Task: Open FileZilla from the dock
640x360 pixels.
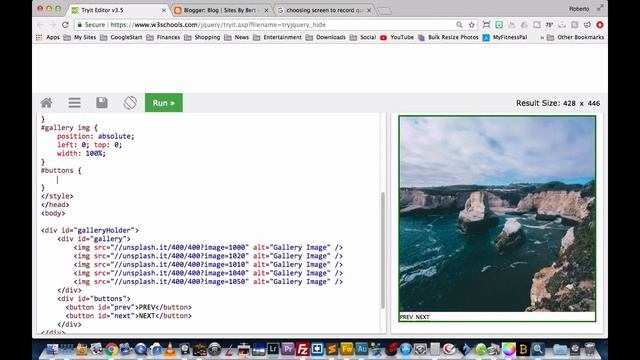Action: 302,349
